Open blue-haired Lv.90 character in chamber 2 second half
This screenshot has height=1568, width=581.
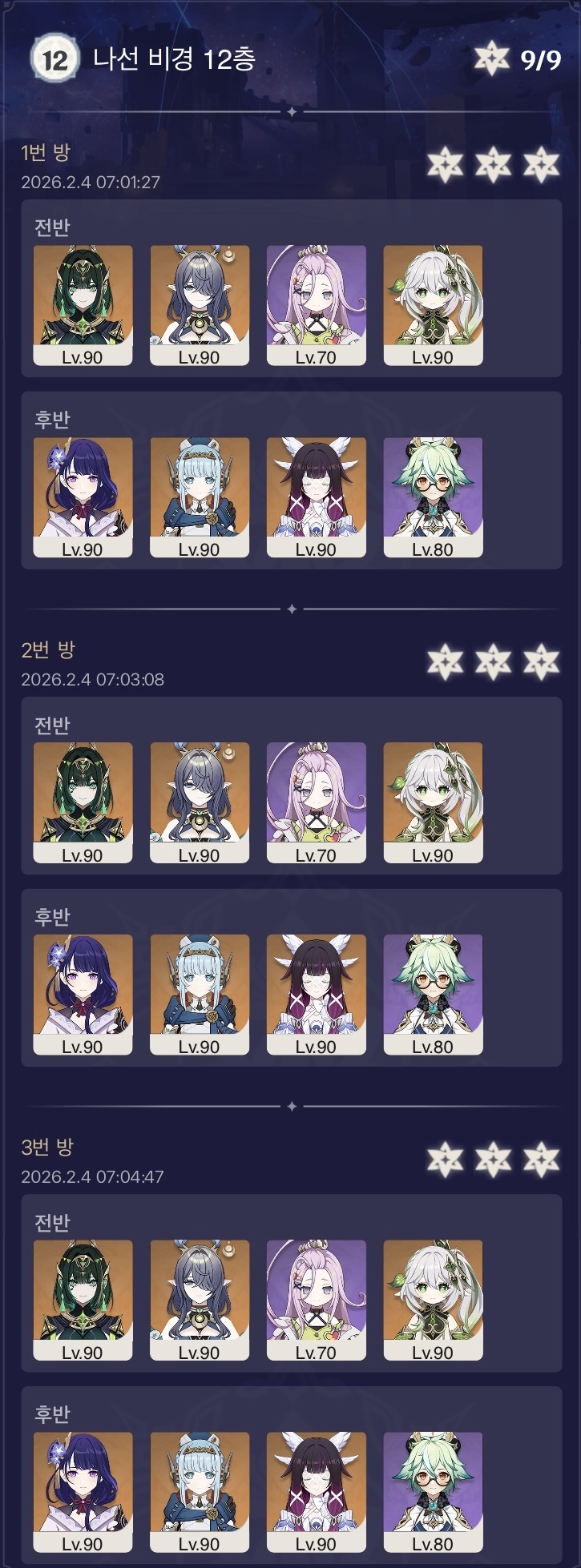(x=200, y=995)
